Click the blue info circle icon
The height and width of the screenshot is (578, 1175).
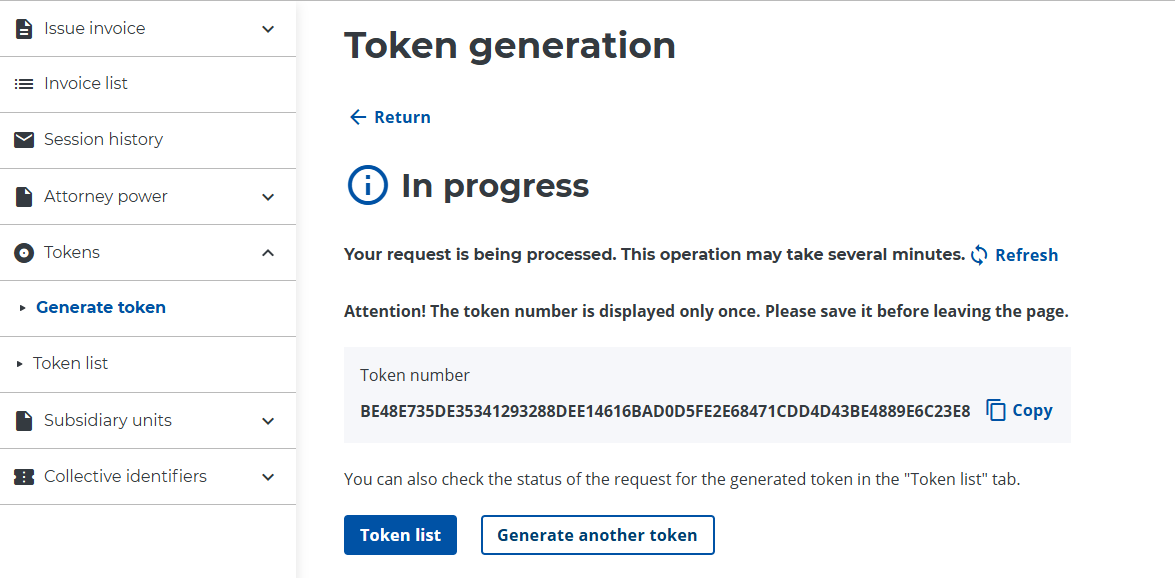(367, 185)
